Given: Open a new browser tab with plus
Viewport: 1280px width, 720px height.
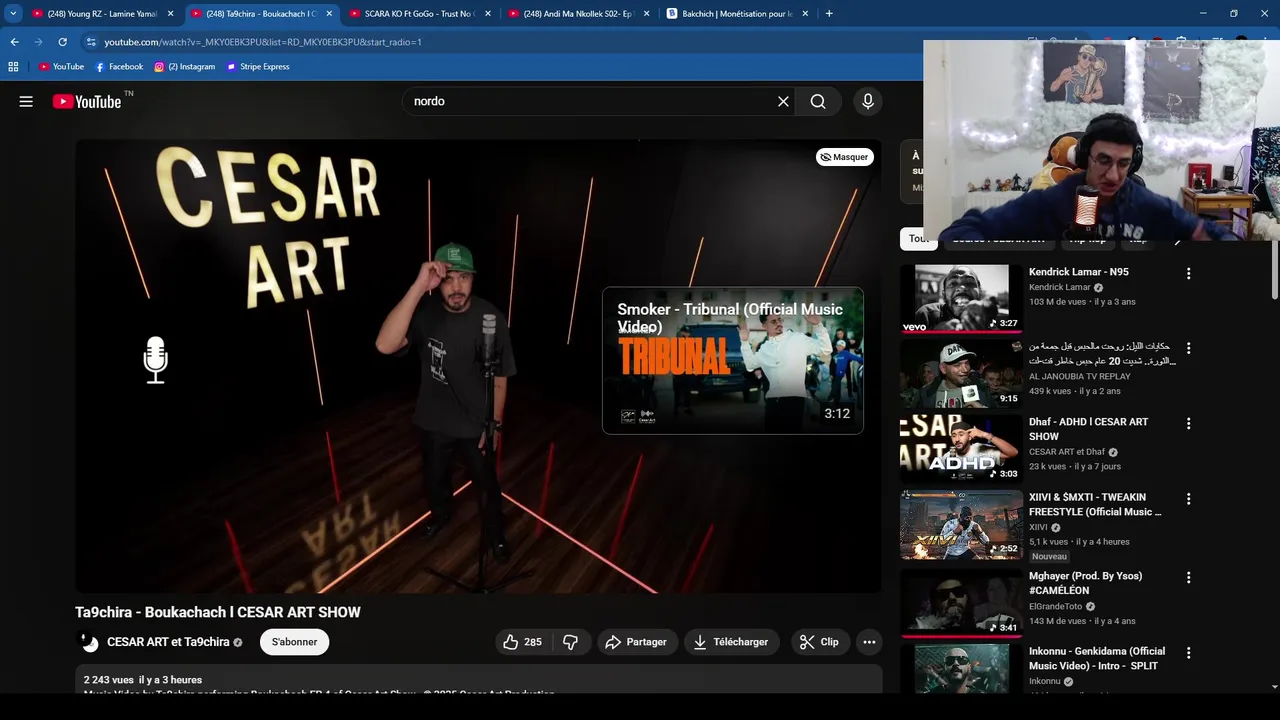Looking at the screenshot, I should 829,14.
